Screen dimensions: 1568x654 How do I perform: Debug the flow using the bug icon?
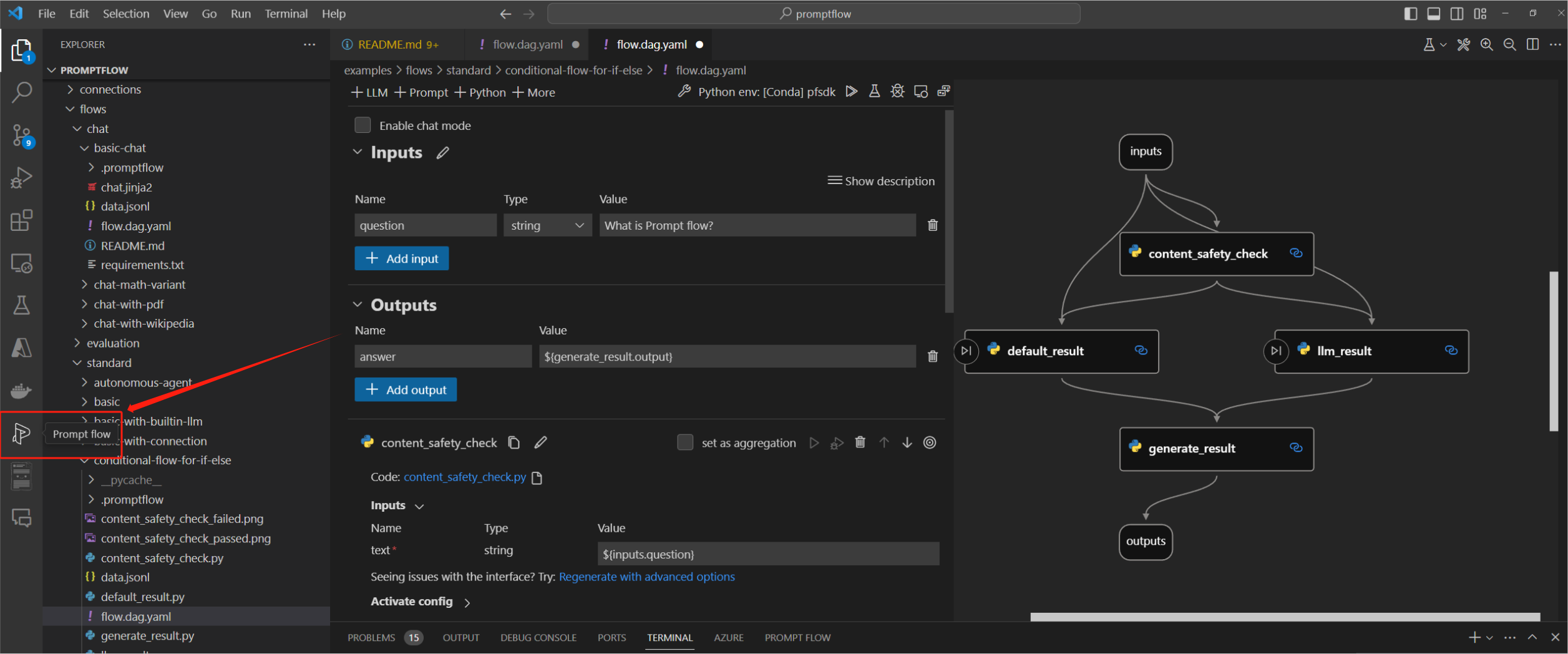coord(897,91)
